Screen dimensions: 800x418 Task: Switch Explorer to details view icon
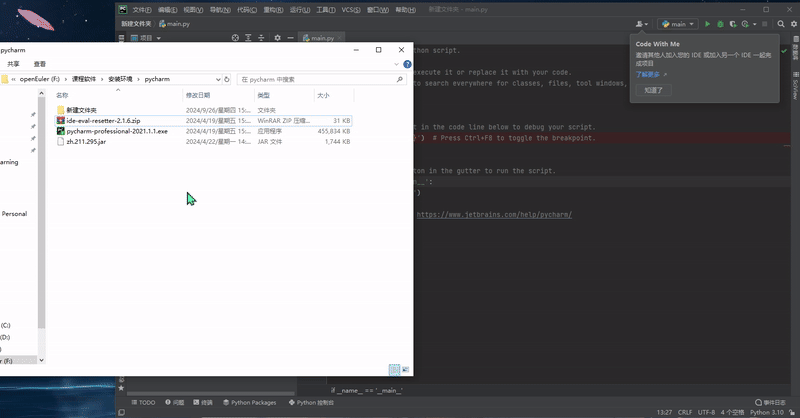[394, 370]
